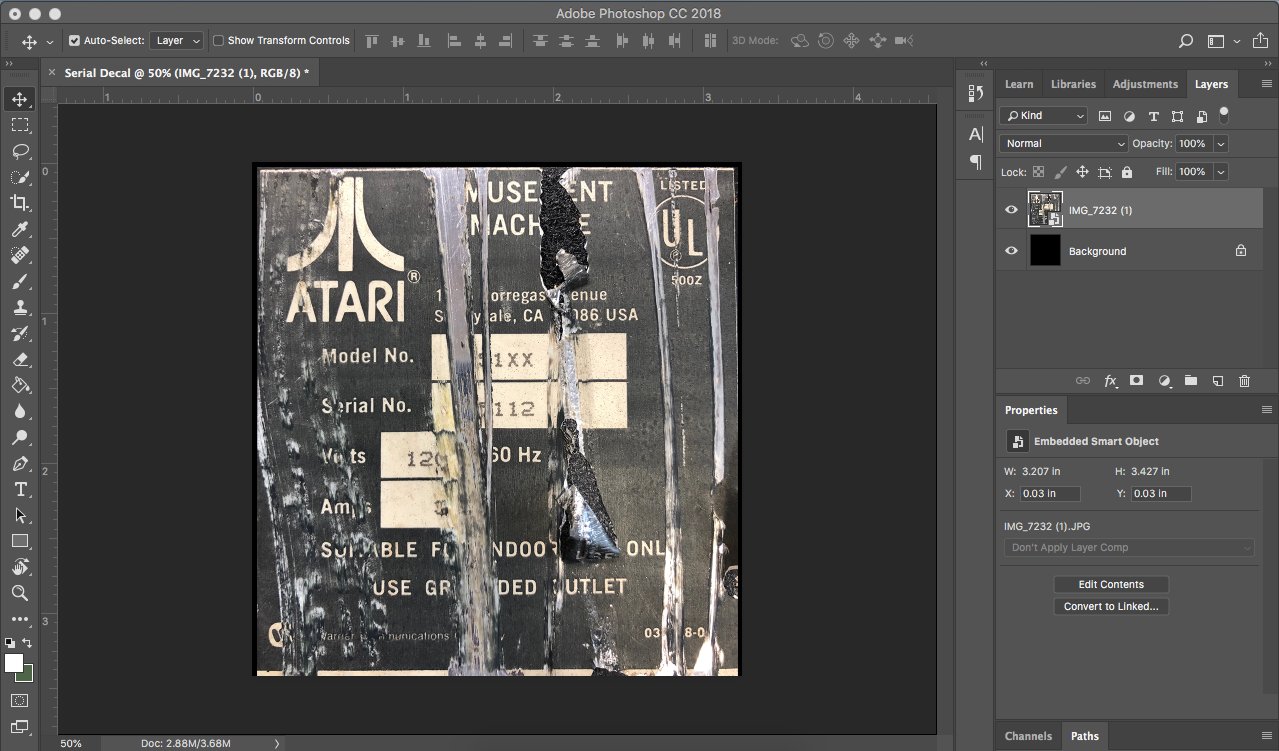1279x751 pixels.
Task: Select the Eyedropper tool
Action: 20,229
